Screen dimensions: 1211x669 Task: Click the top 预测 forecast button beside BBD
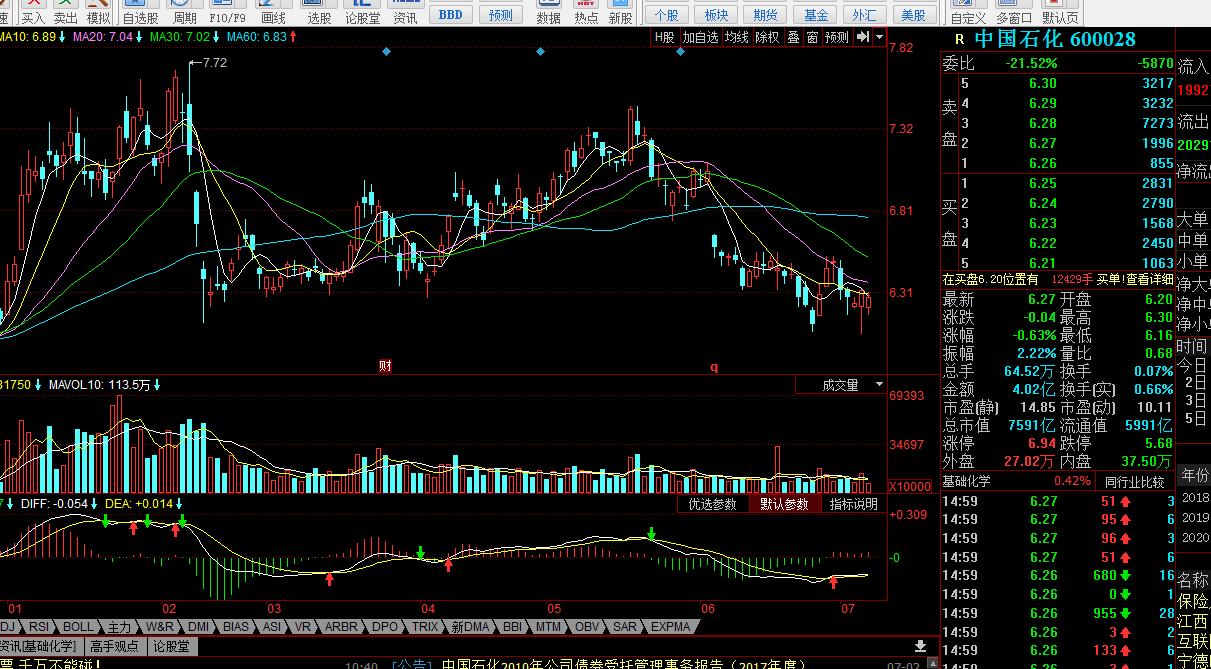tap(501, 14)
